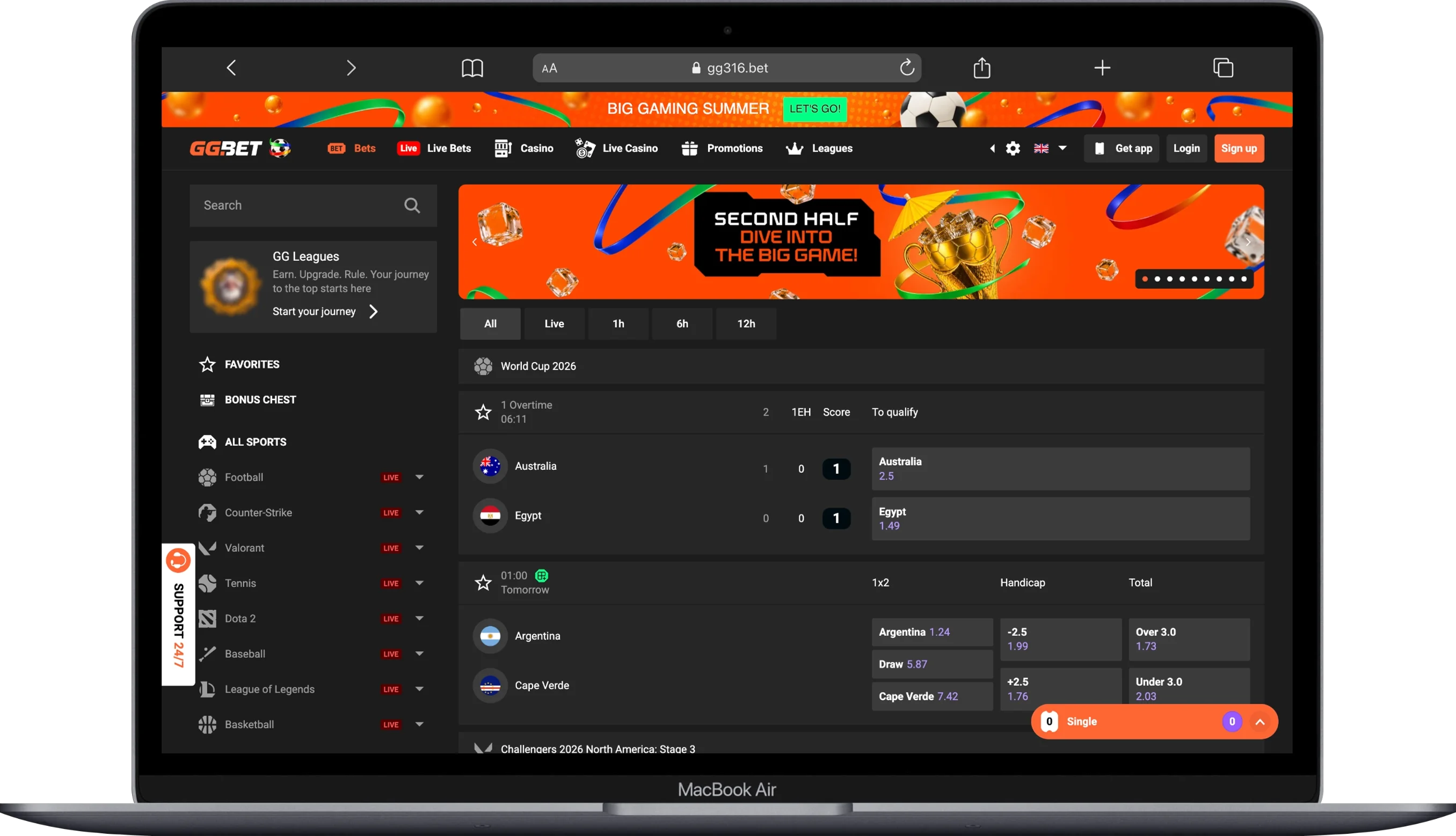Expand the Valorant dropdown arrow

click(419, 548)
